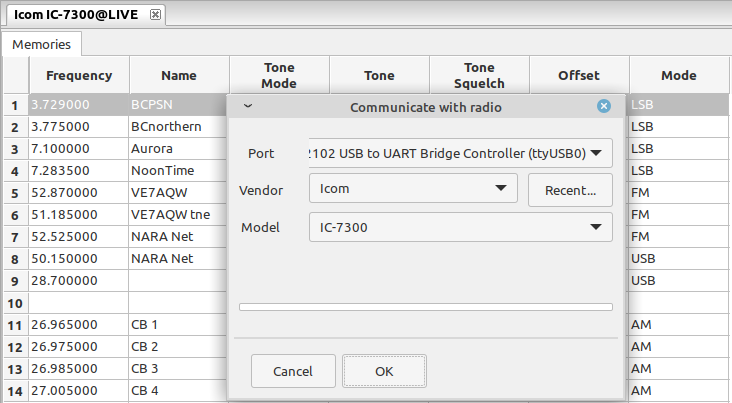Close the Icom IC-7300@LIVE tab

[155, 15]
